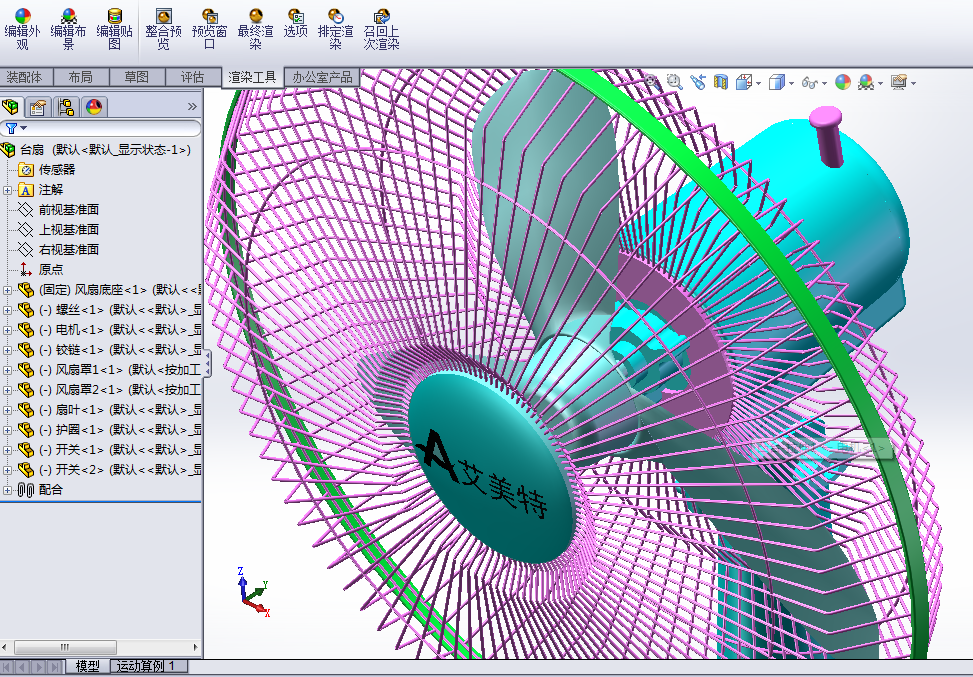The image size is (973, 677).
Task: Select the 开关<1> component
Action: (109, 449)
